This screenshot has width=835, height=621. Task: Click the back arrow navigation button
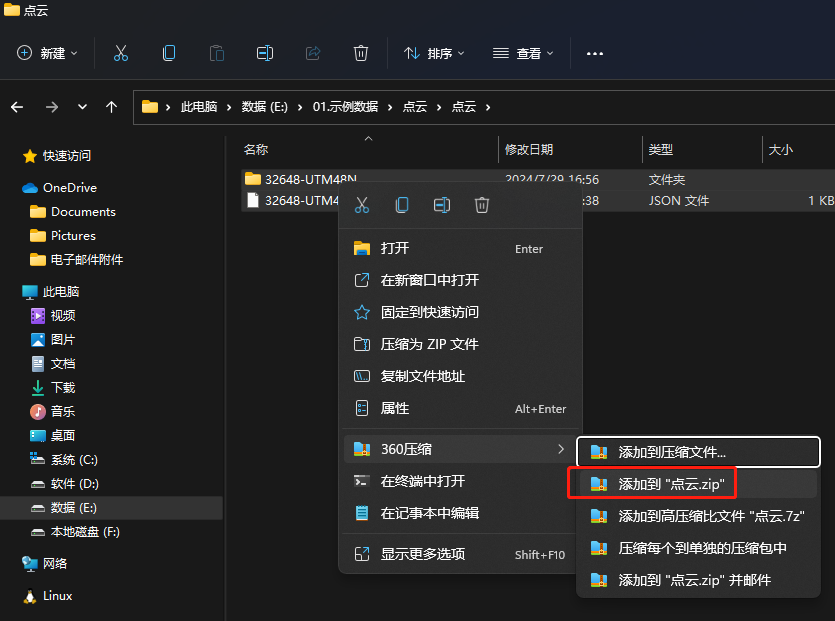[18, 107]
